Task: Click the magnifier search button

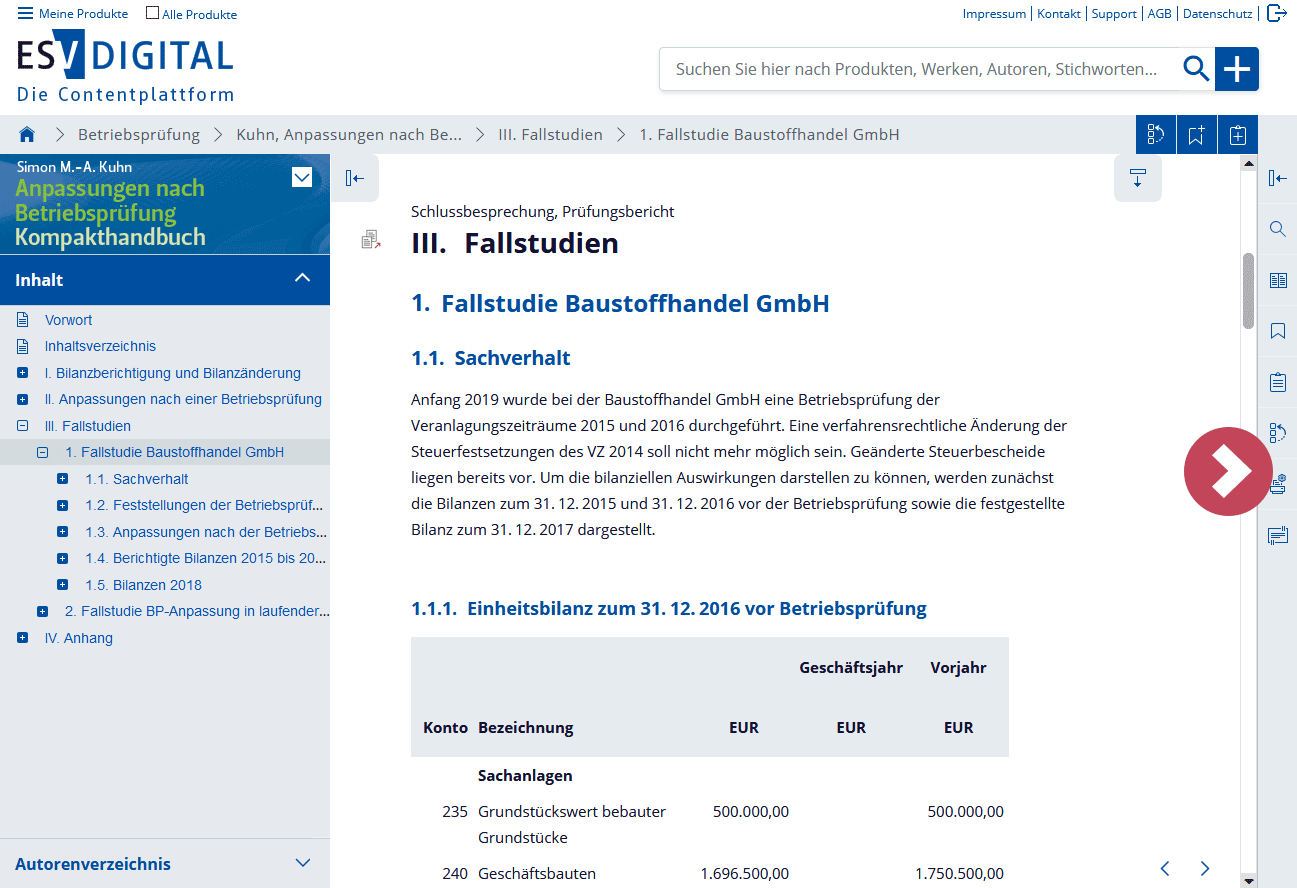Action: pos(1196,69)
